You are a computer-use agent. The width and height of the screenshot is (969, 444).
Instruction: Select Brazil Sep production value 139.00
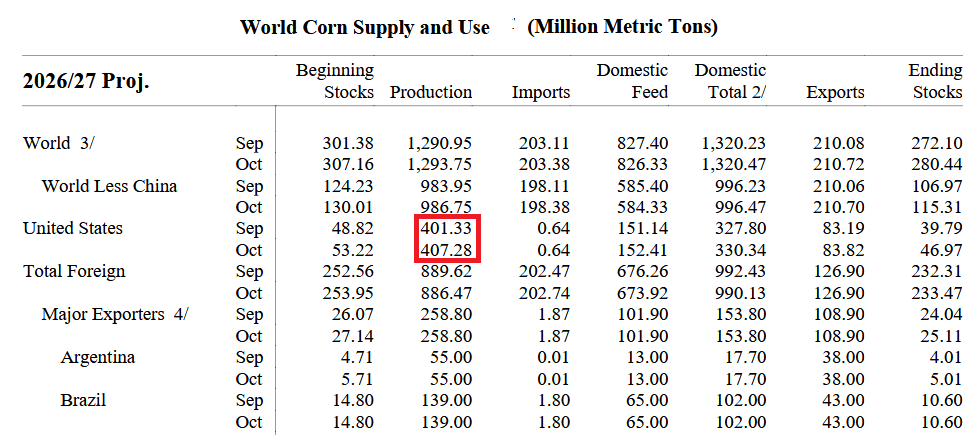click(446, 401)
